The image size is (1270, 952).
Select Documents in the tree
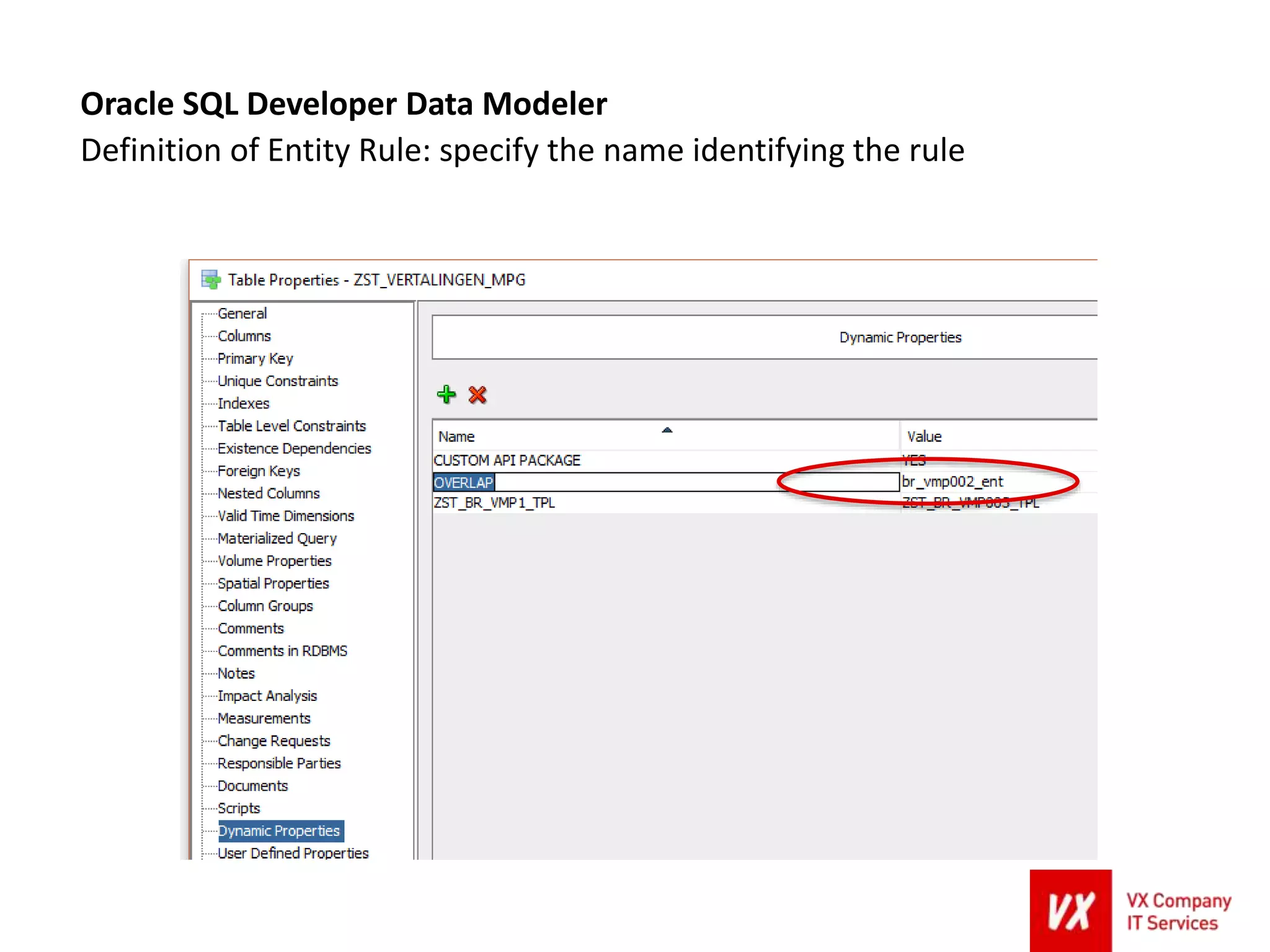click(253, 786)
